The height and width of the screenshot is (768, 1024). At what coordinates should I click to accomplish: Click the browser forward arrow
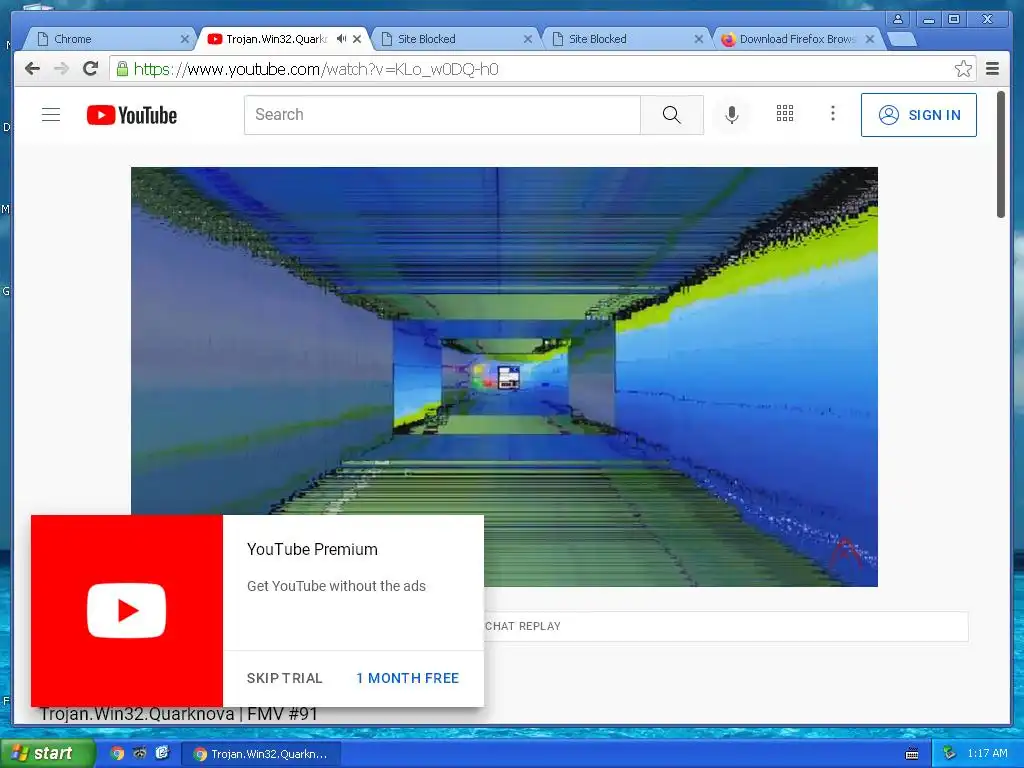tap(61, 69)
